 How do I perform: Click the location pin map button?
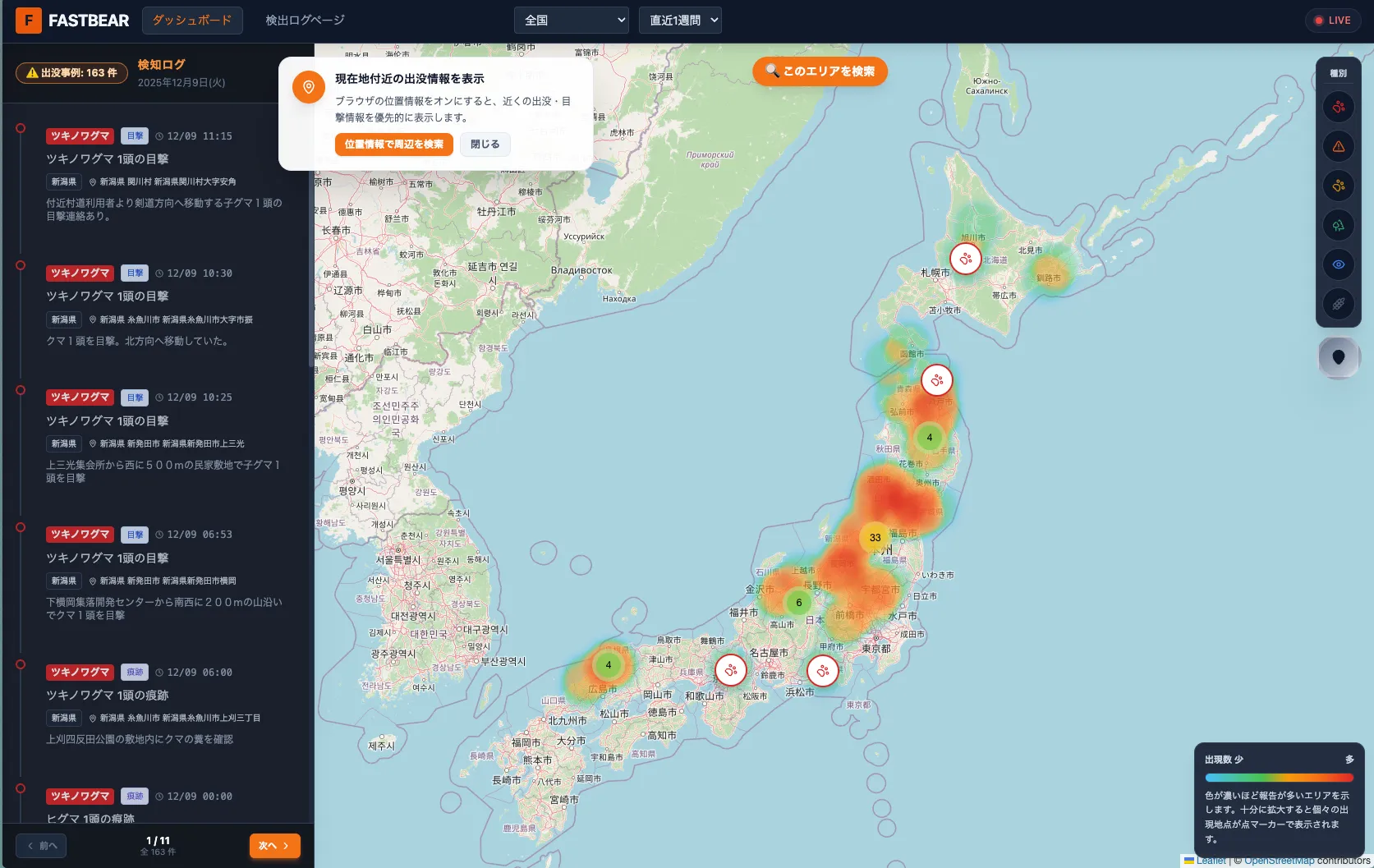1339,357
